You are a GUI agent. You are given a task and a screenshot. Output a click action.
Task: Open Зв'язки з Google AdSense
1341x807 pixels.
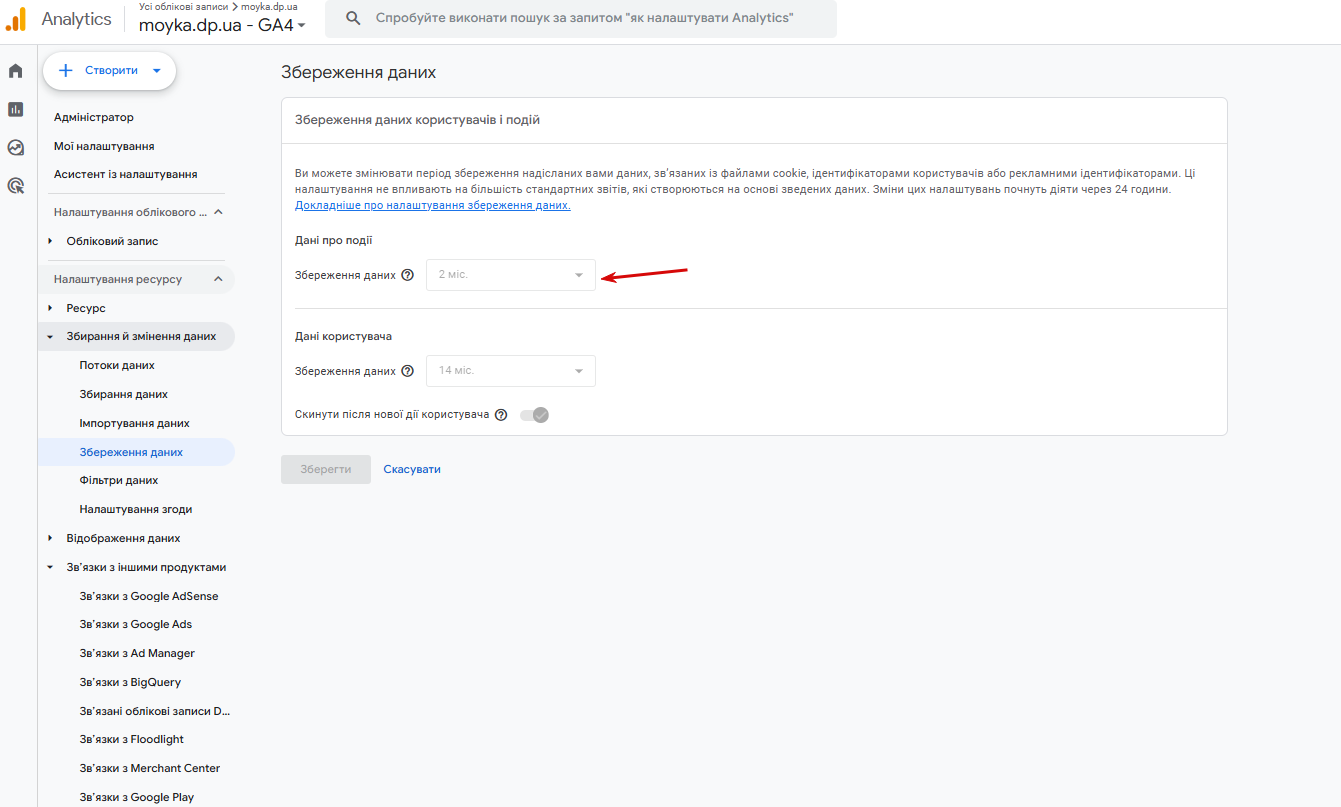[x=149, y=596]
